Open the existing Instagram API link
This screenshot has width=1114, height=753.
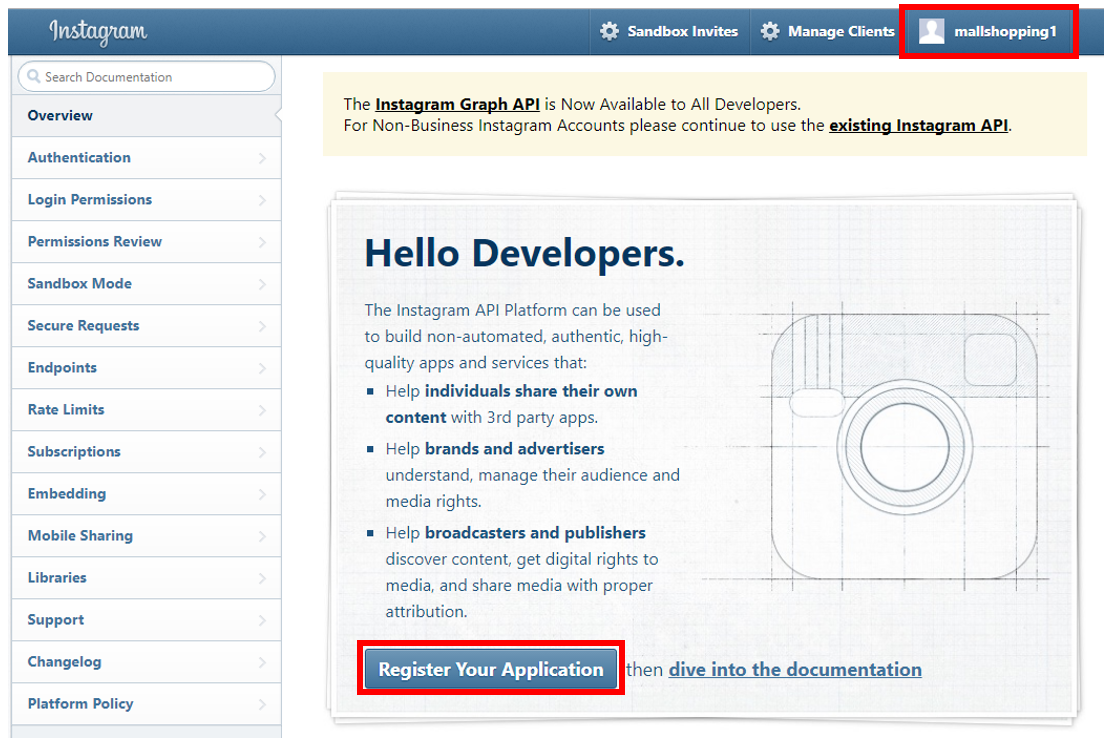919,126
